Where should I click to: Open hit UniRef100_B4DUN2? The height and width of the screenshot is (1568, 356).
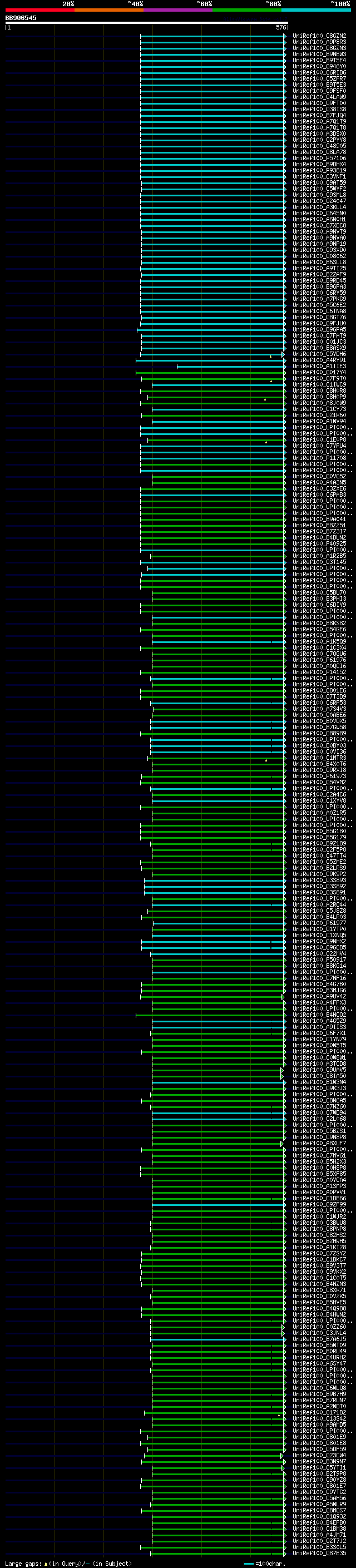(319, 537)
